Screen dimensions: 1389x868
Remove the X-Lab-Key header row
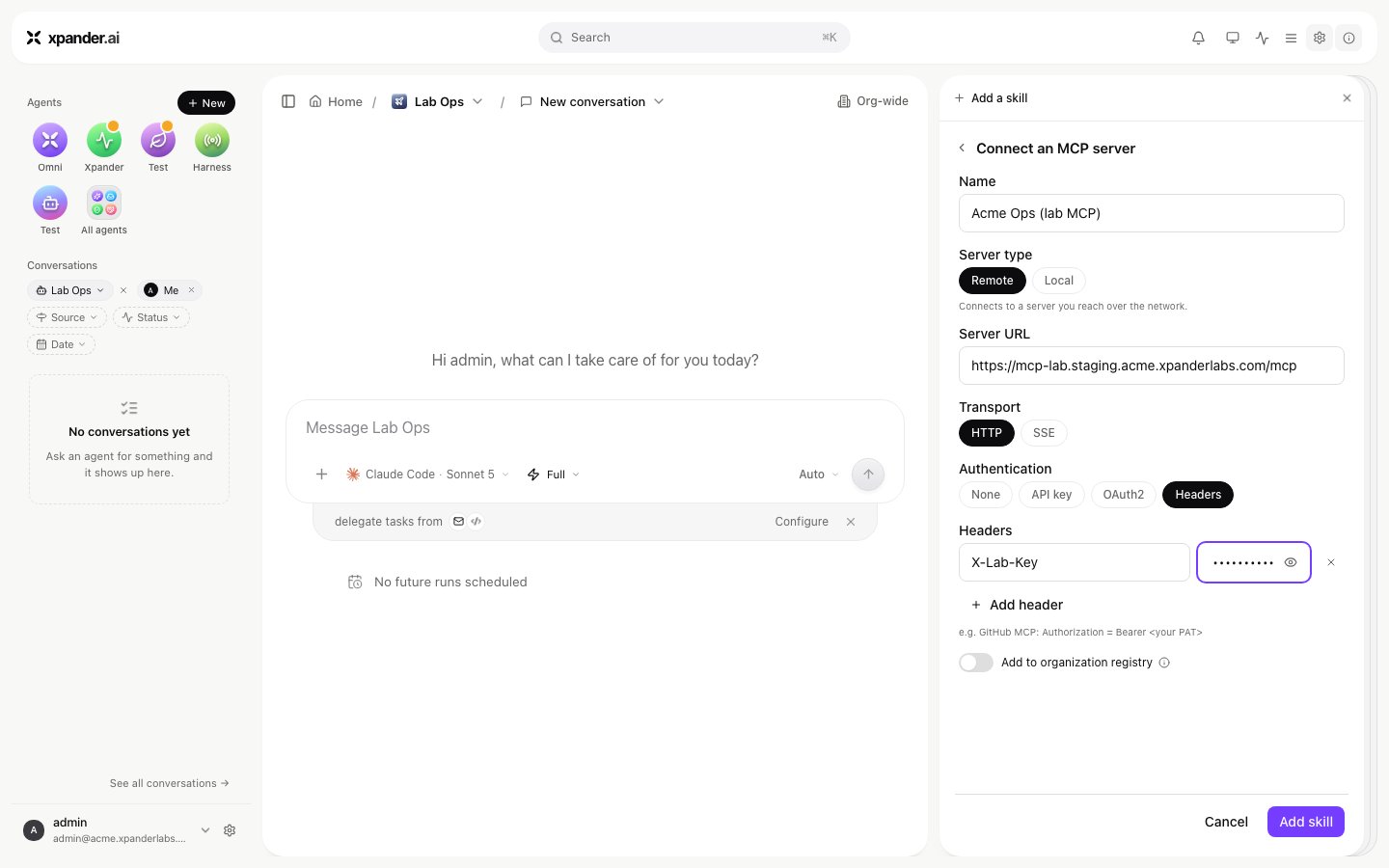click(1331, 562)
